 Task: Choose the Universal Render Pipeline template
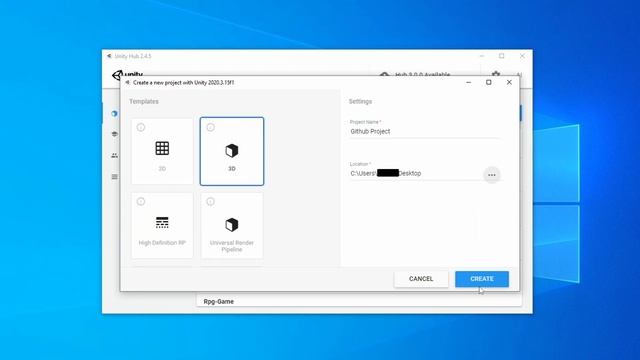pyautogui.click(x=232, y=225)
